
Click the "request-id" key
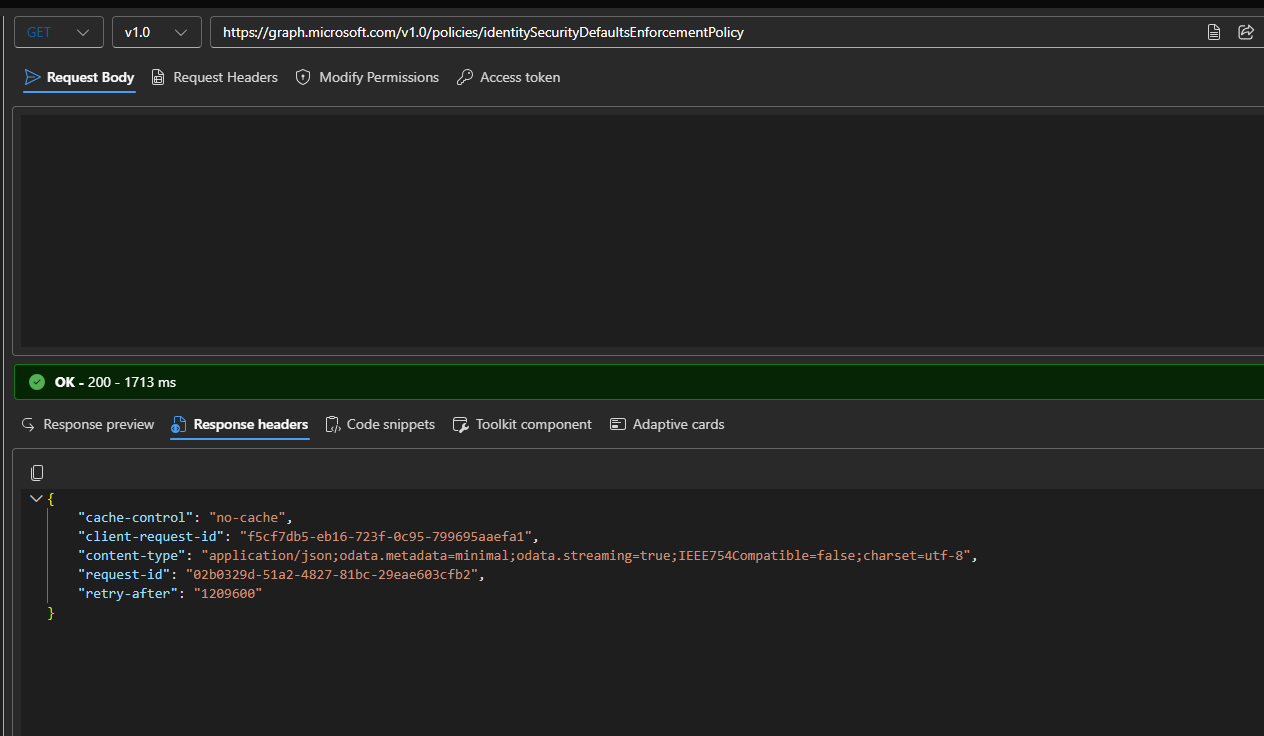(124, 574)
